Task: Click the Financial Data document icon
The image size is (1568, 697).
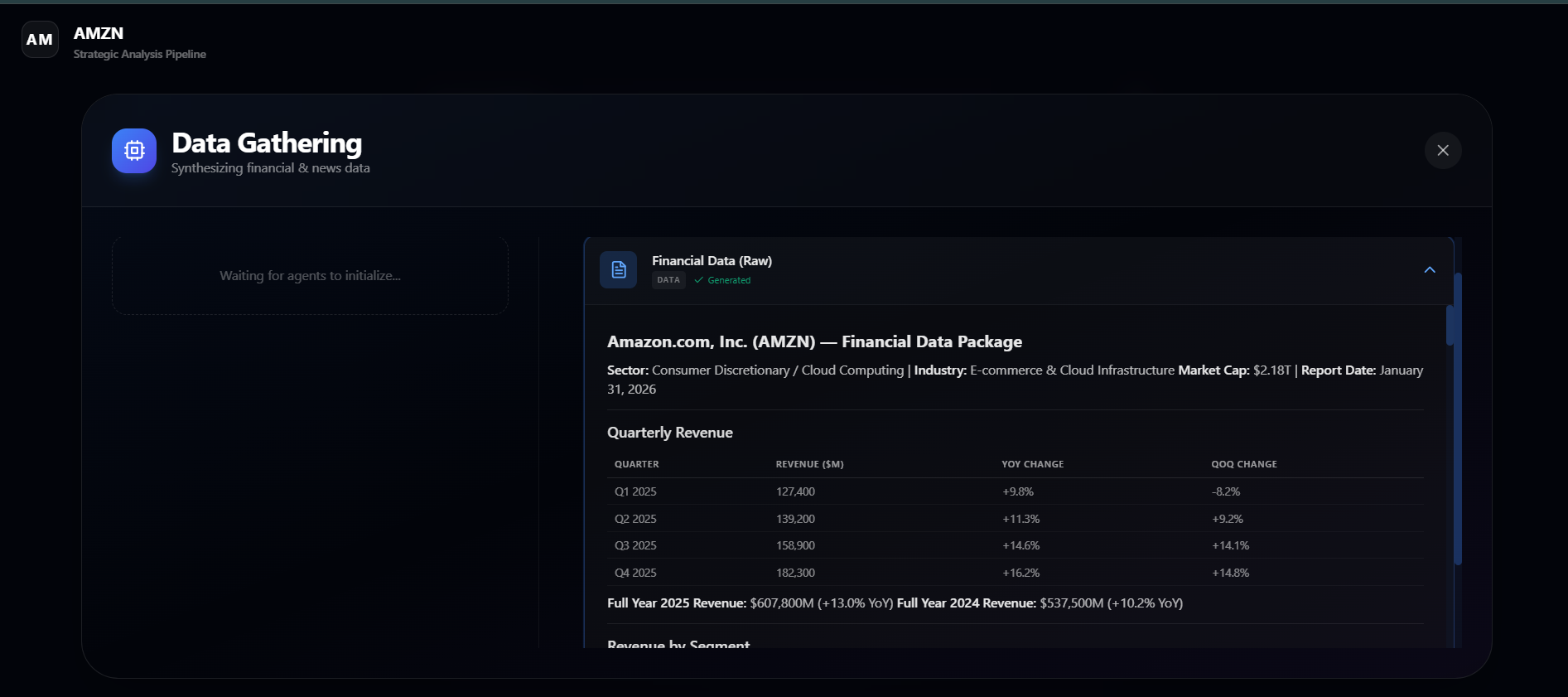Action: tap(619, 269)
